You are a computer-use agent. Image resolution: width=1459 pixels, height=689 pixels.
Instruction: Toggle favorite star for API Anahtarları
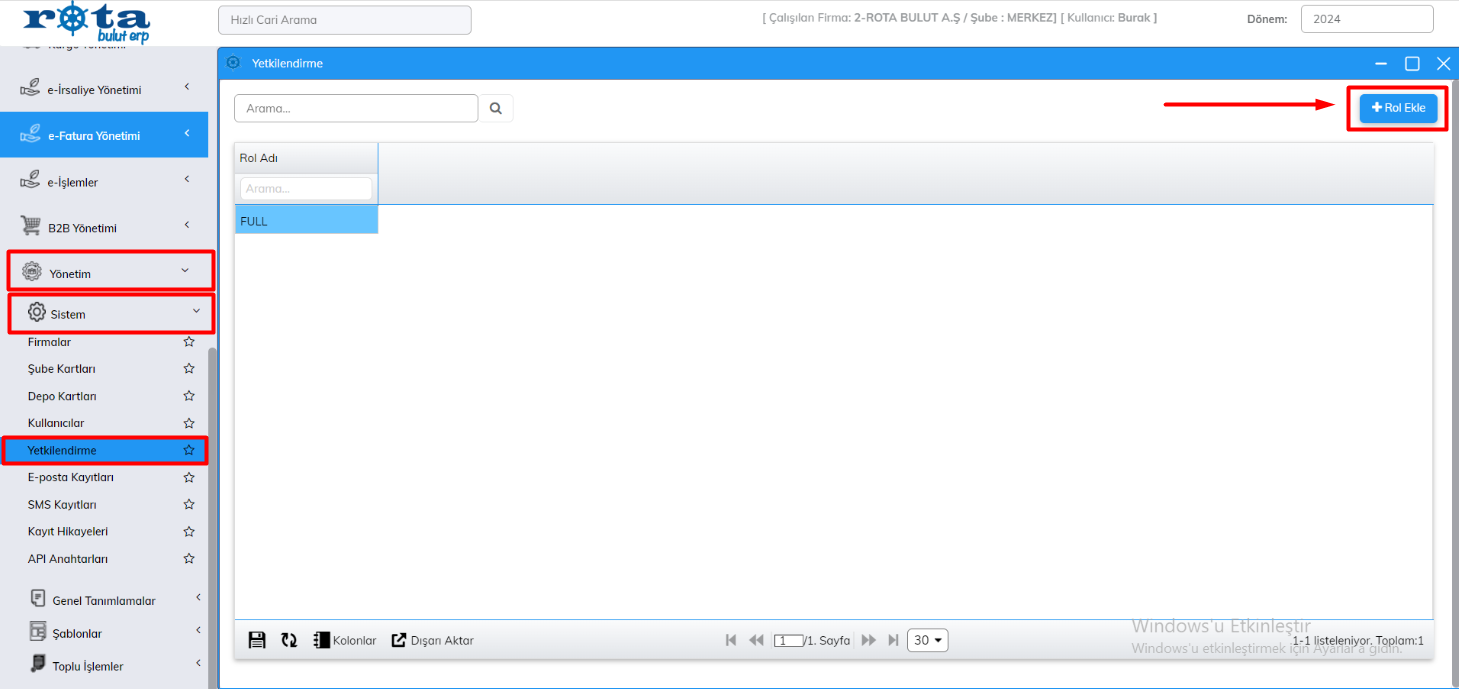189,558
